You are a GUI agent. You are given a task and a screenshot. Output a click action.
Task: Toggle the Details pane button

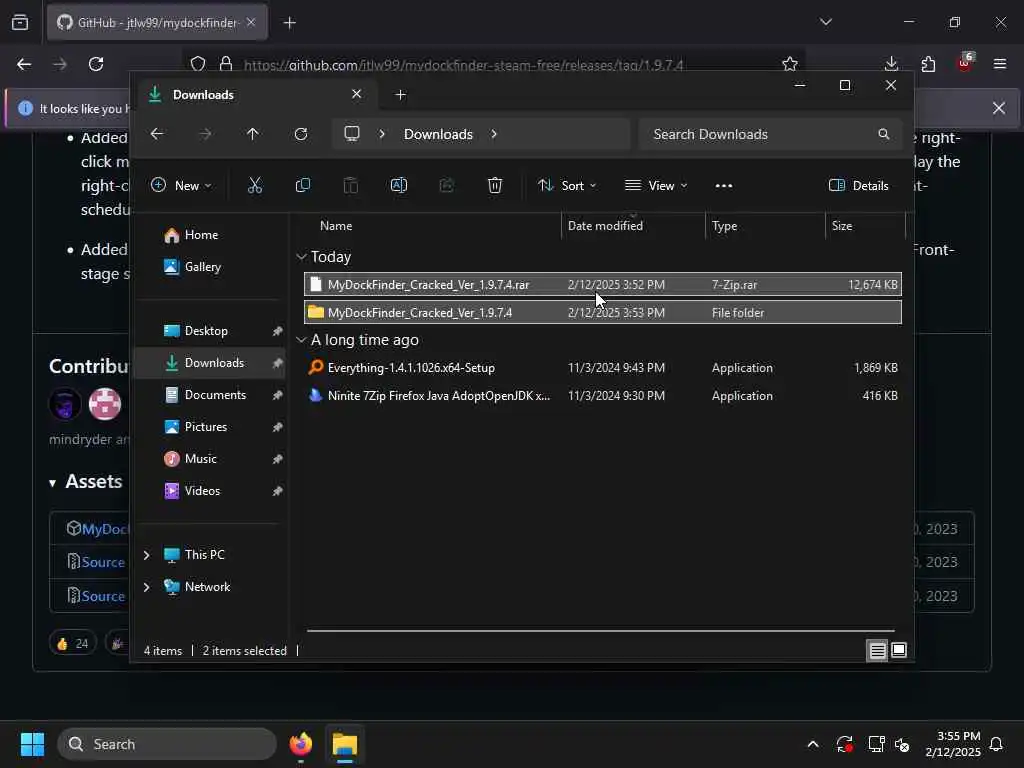point(859,185)
